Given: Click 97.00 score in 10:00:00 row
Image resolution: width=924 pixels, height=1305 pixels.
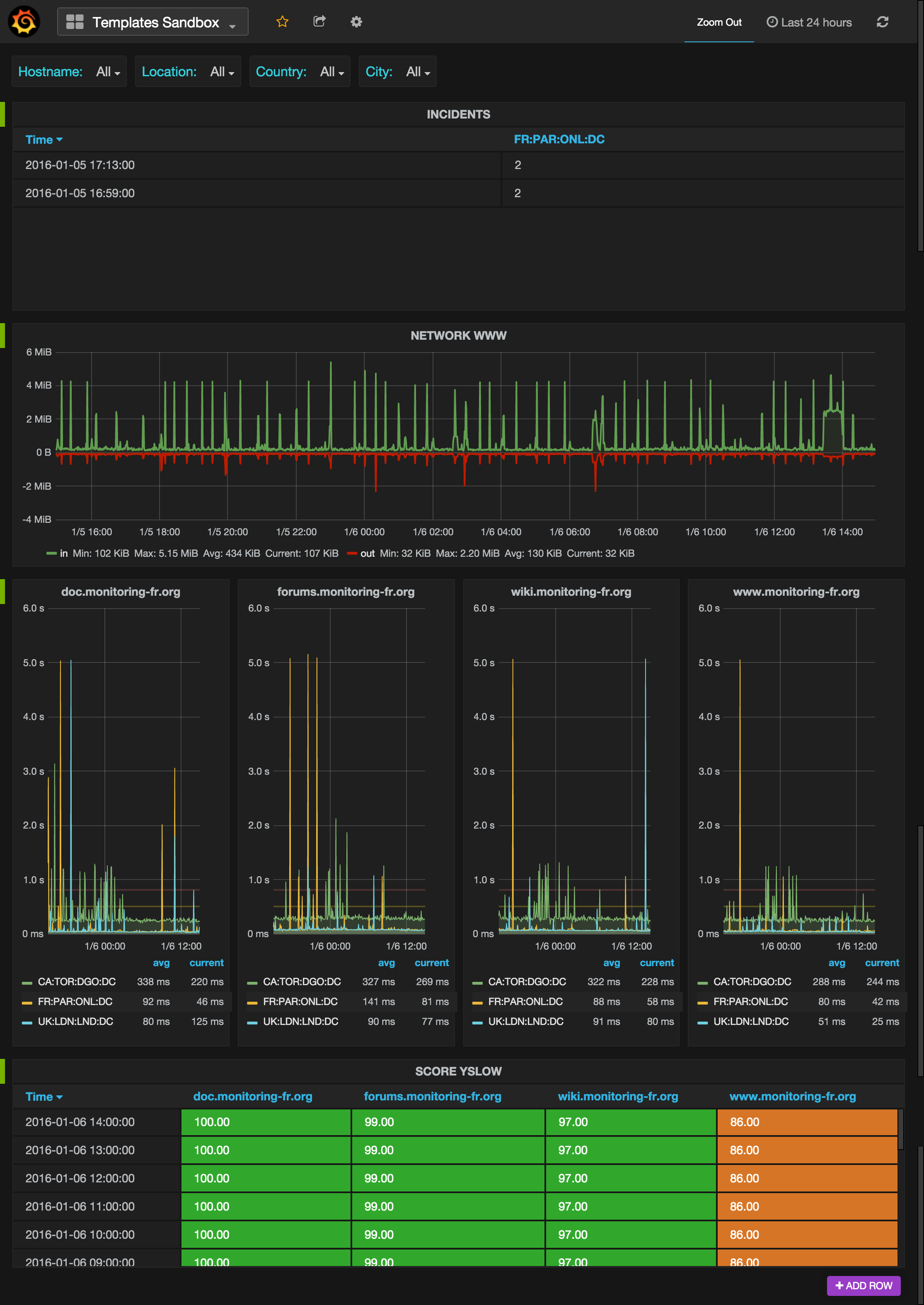Looking at the screenshot, I should [x=631, y=1235].
